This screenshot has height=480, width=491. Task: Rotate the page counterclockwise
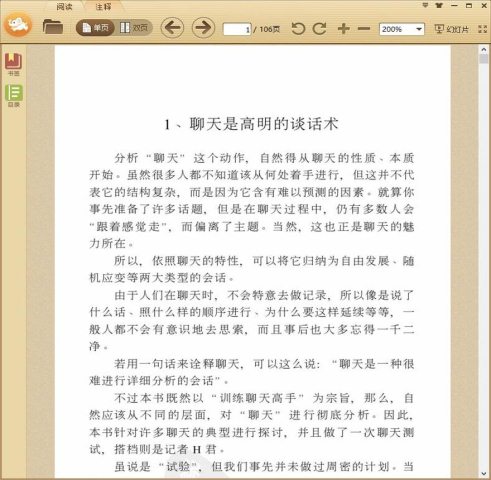click(x=298, y=29)
